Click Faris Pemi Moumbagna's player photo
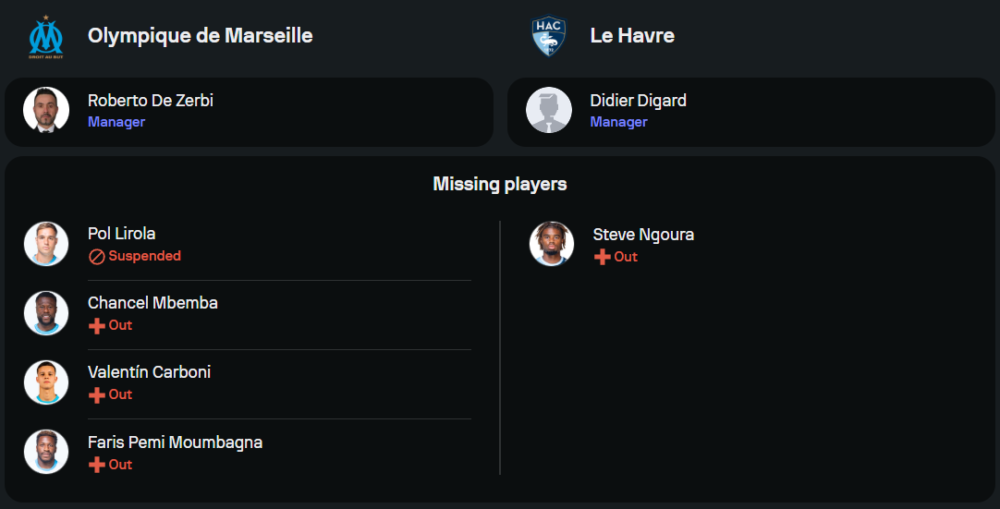This screenshot has height=509, width=1000. point(46,452)
